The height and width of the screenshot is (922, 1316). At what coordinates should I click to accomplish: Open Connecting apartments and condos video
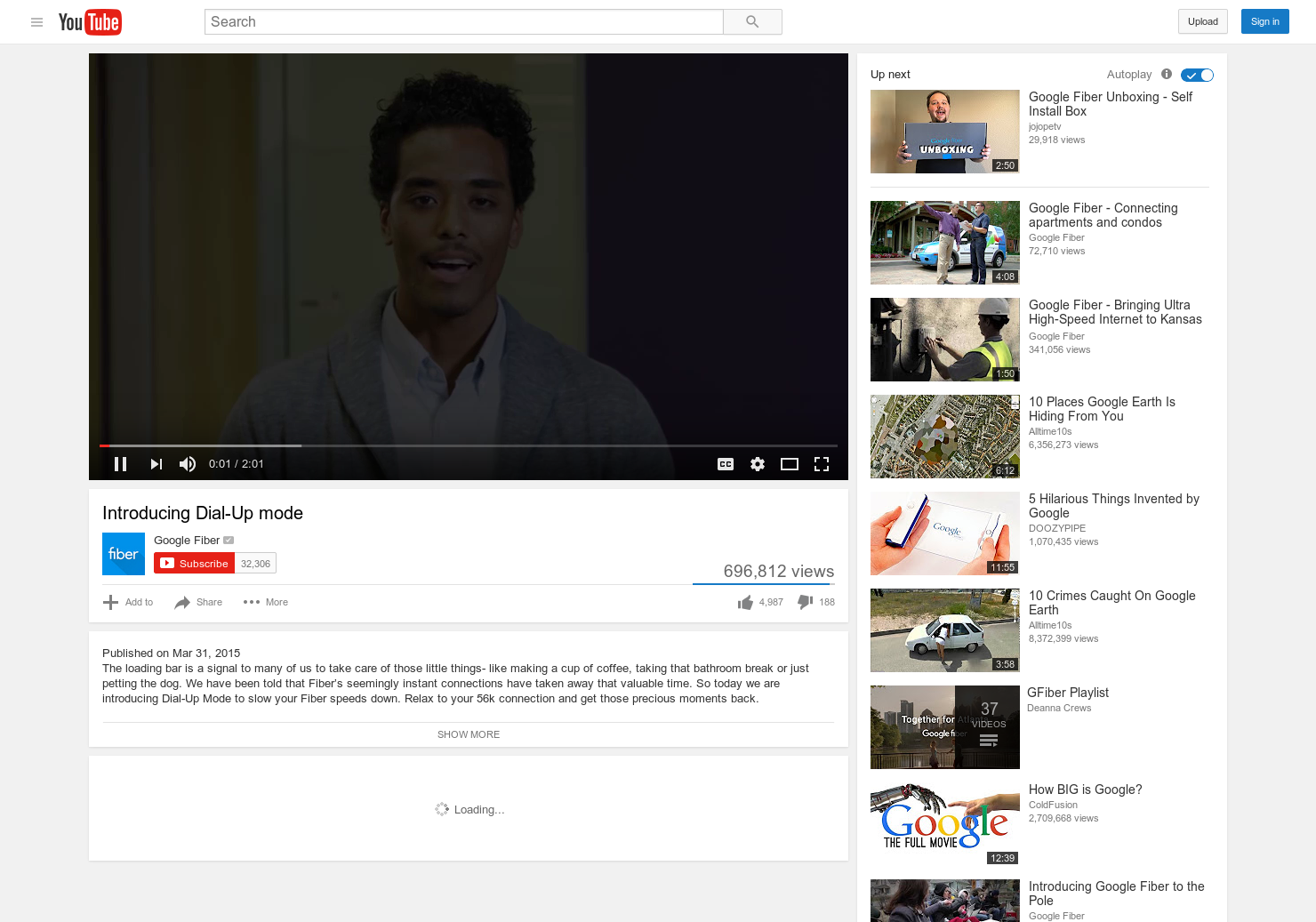1103,215
